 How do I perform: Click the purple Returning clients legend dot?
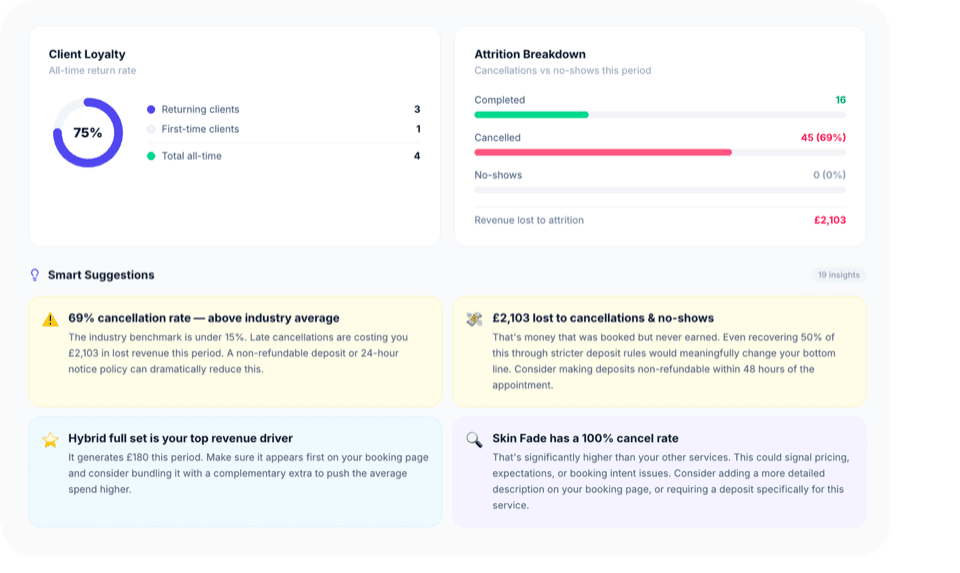pos(151,110)
